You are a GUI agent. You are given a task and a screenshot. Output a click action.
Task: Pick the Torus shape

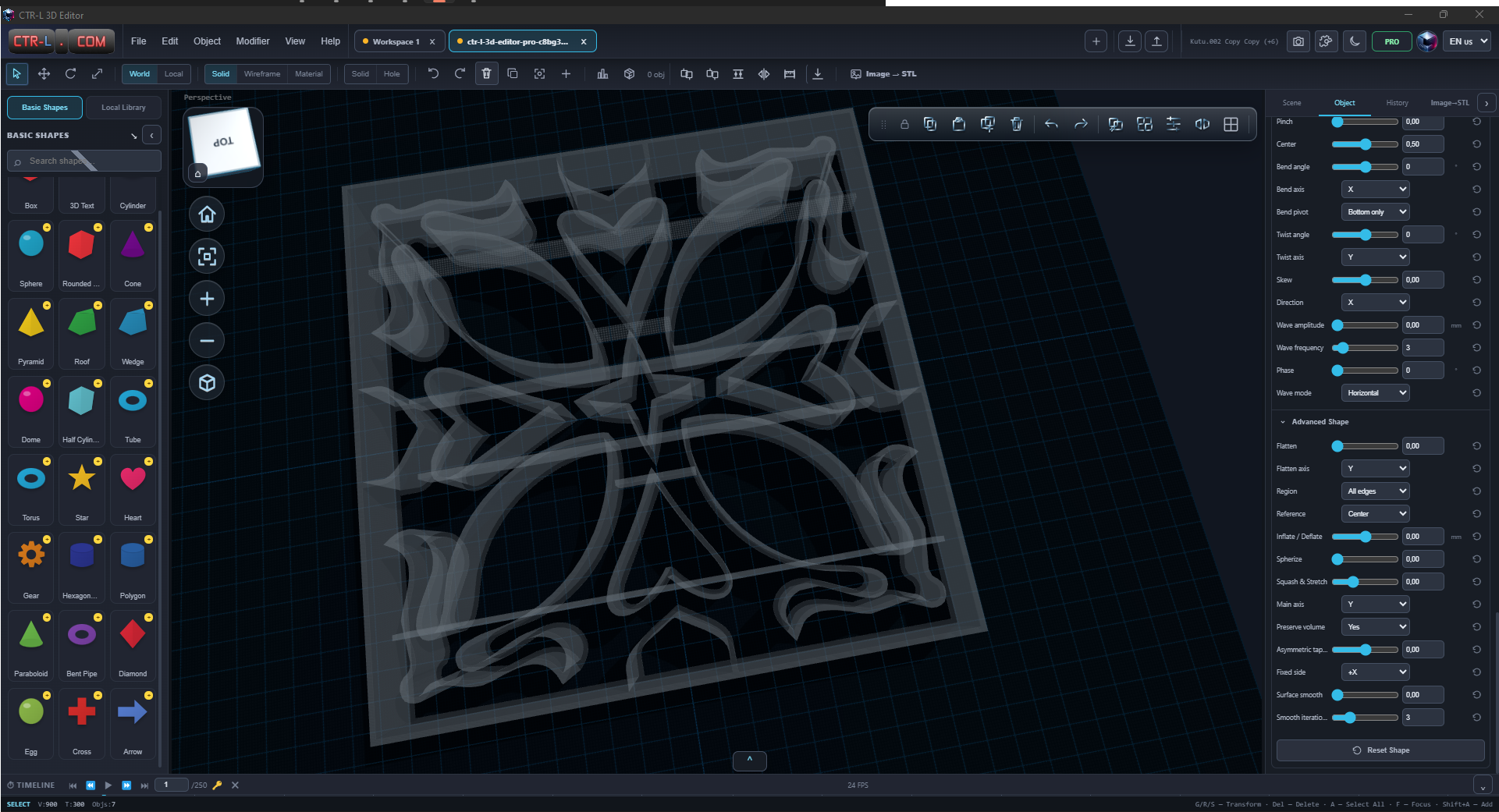coord(31,490)
